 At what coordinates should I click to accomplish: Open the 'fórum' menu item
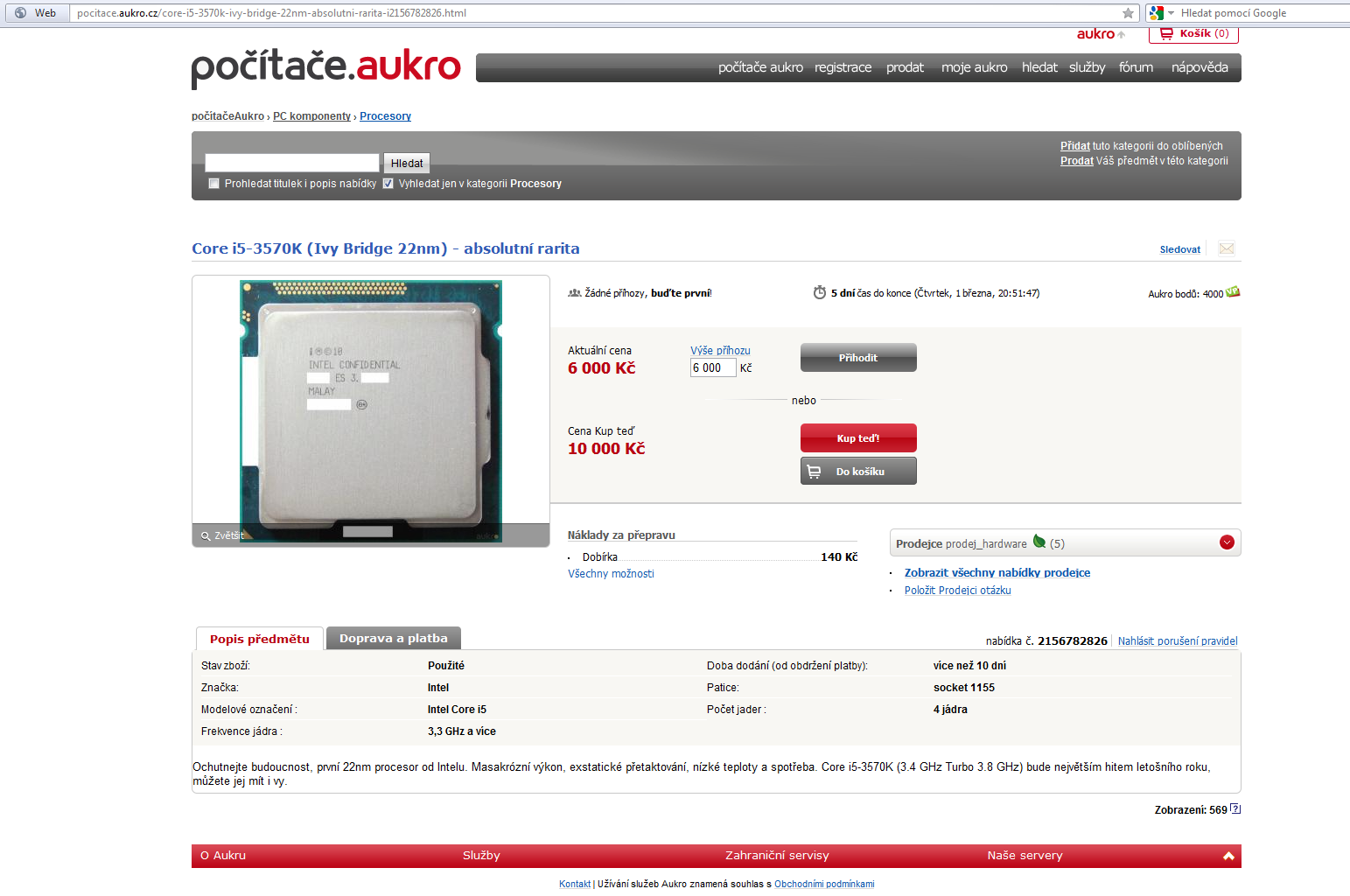pyautogui.click(x=1136, y=67)
